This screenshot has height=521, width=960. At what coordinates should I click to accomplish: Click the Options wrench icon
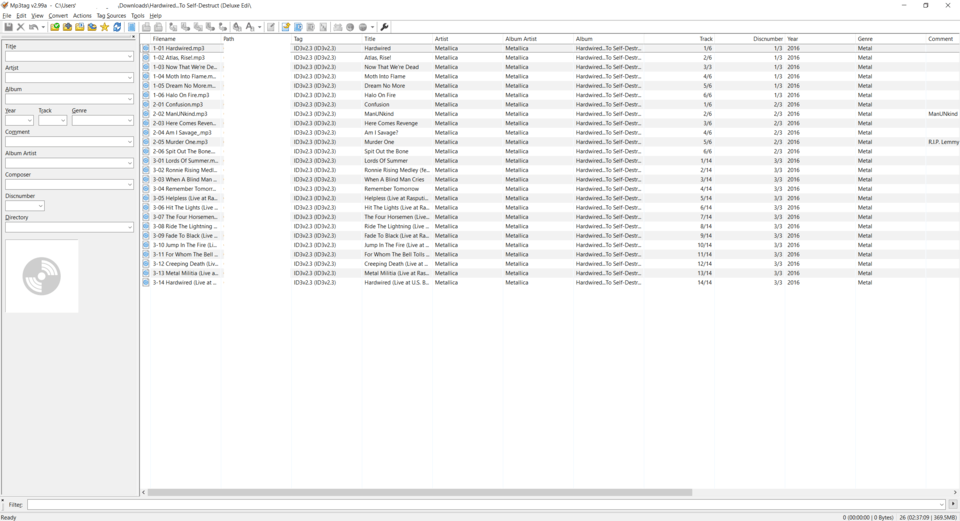(384, 27)
